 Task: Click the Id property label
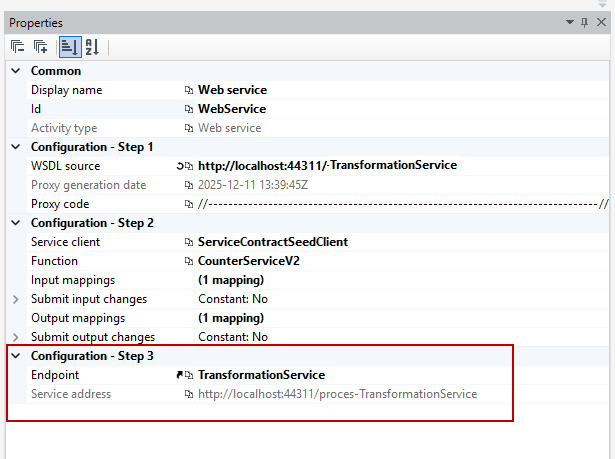pyautogui.click(x=36, y=109)
